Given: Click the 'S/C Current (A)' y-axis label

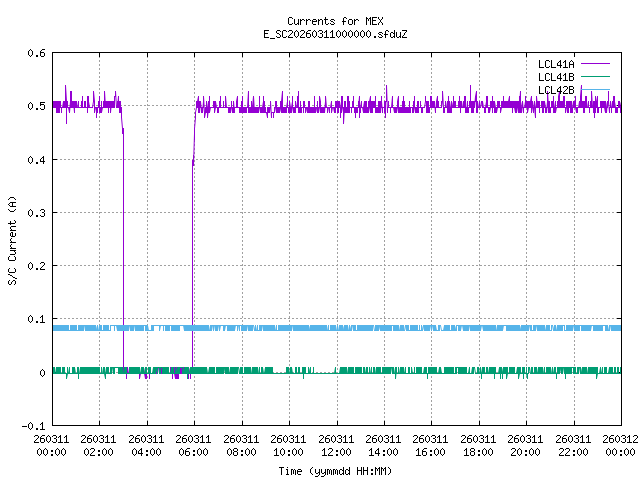Looking at the screenshot, I should tap(12, 239).
